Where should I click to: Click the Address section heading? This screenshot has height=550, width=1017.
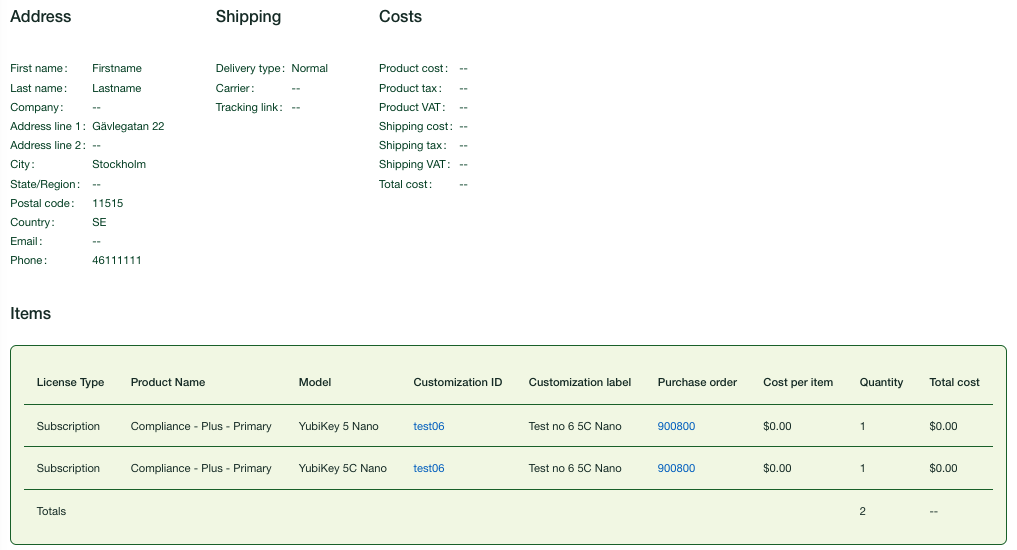[x=41, y=17]
